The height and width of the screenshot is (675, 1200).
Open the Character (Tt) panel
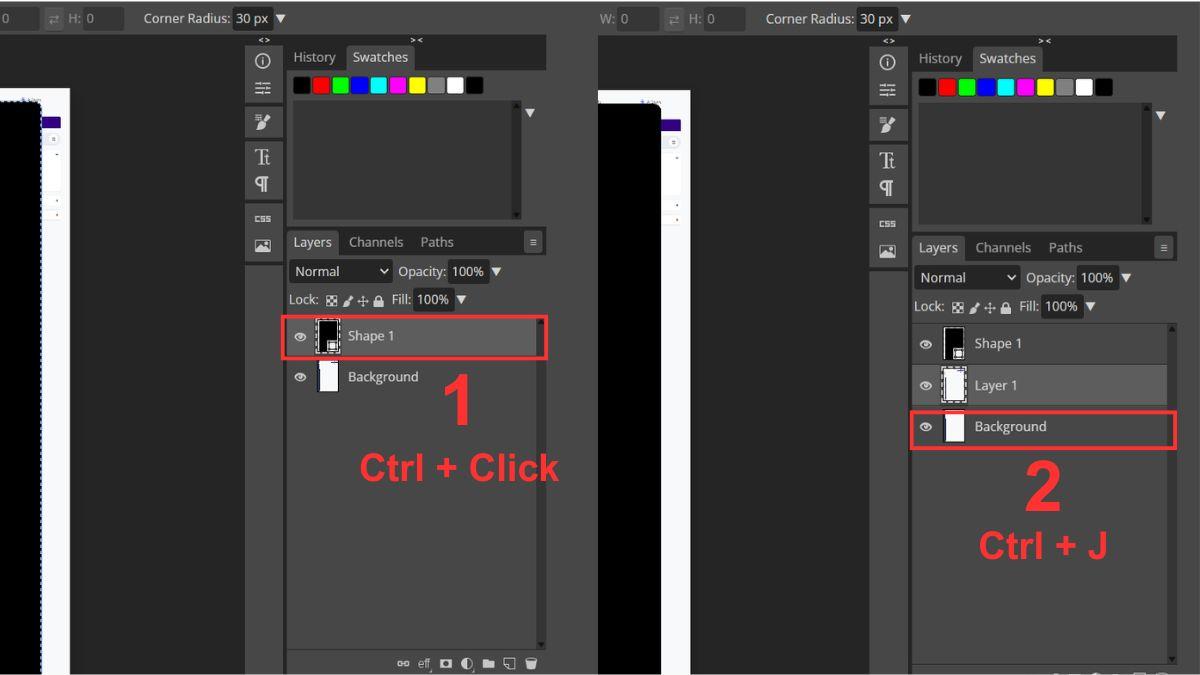coord(263,156)
